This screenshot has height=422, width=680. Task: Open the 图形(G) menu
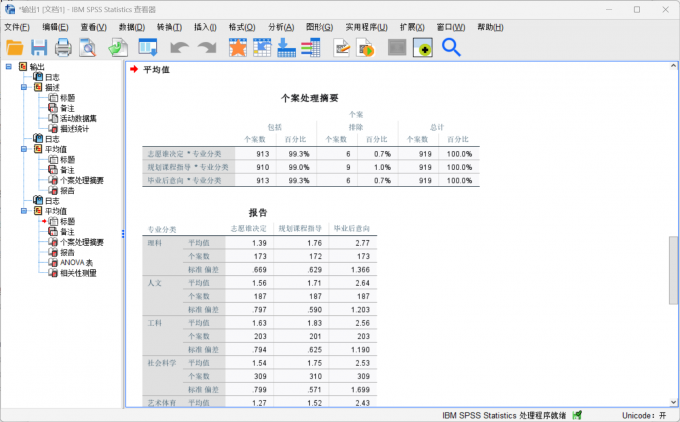[319, 27]
